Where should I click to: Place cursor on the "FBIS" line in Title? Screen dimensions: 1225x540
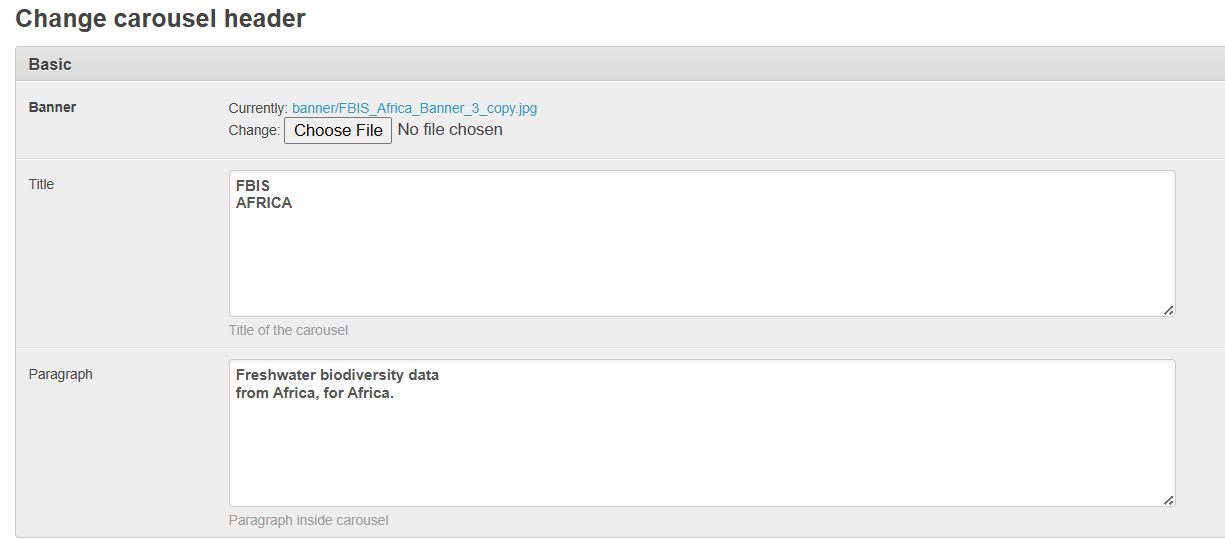pyautogui.click(x=253, y=186)
